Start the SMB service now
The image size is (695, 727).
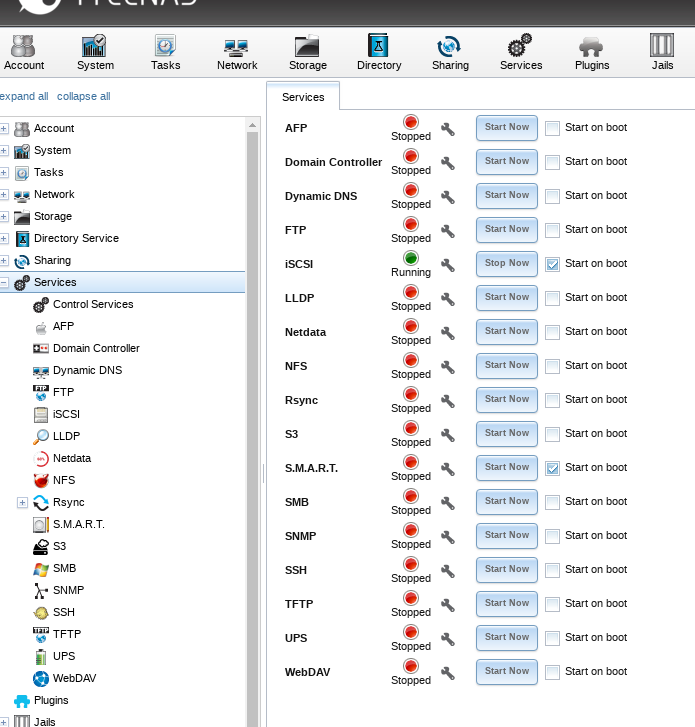pos(507,502)
